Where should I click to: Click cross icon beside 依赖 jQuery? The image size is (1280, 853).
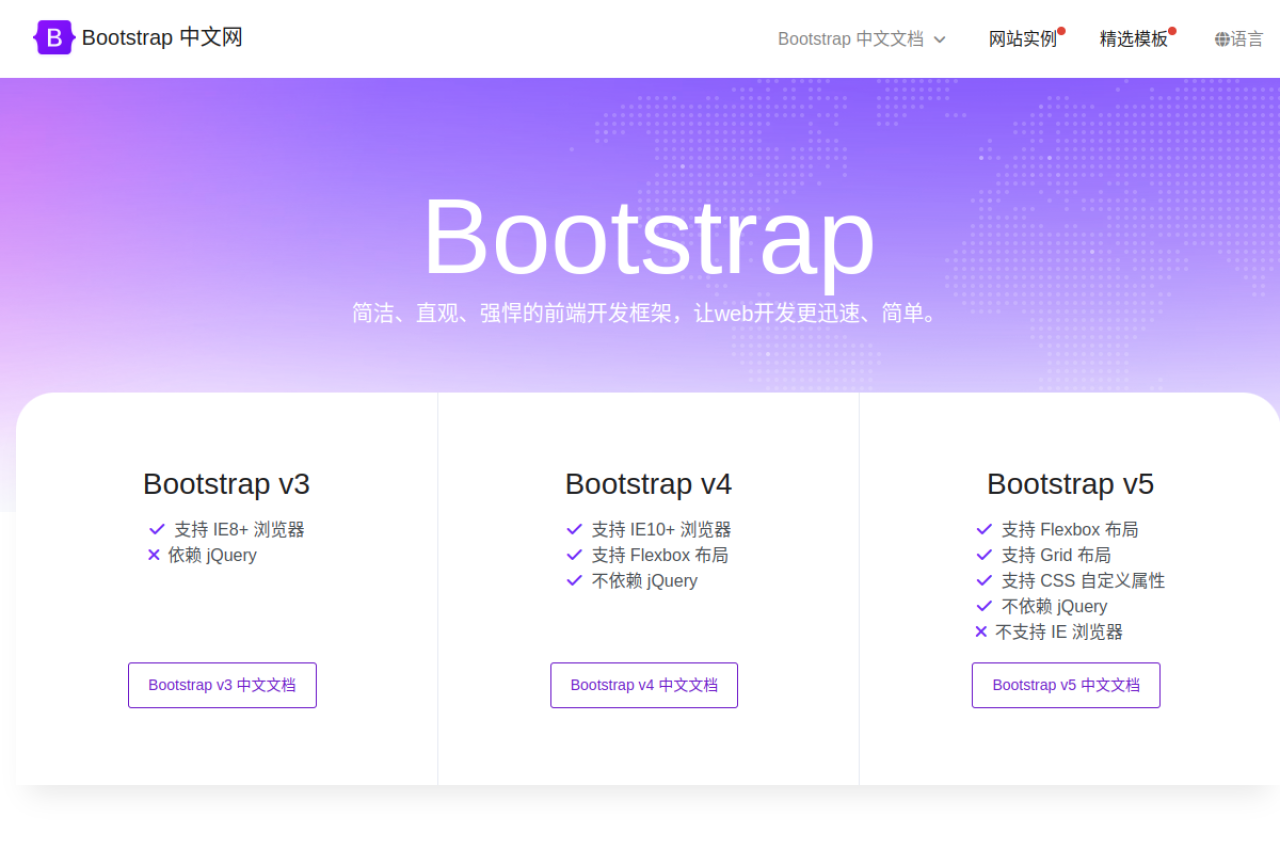154,555
